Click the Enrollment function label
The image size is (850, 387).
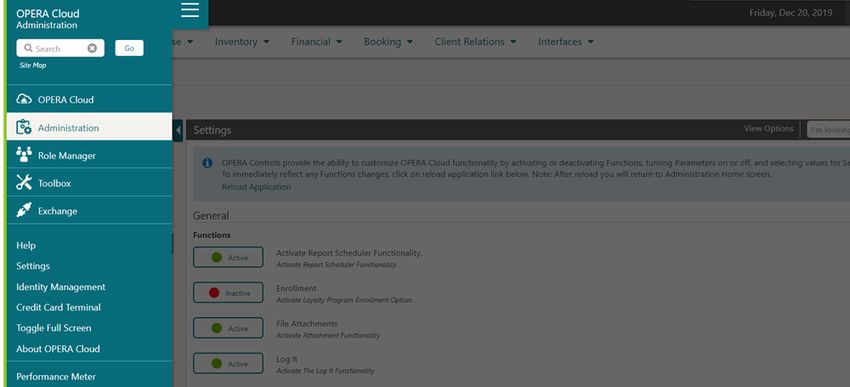[296, 288]
